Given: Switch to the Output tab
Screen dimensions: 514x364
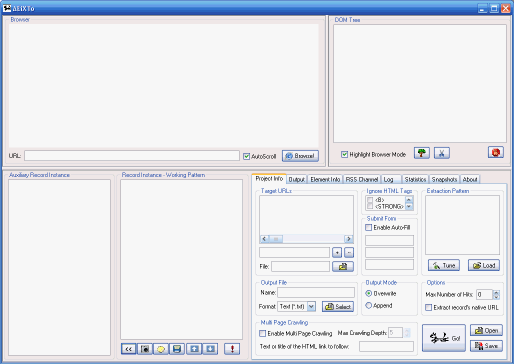Looking at the screenshot, I should (x=296, y=179).
